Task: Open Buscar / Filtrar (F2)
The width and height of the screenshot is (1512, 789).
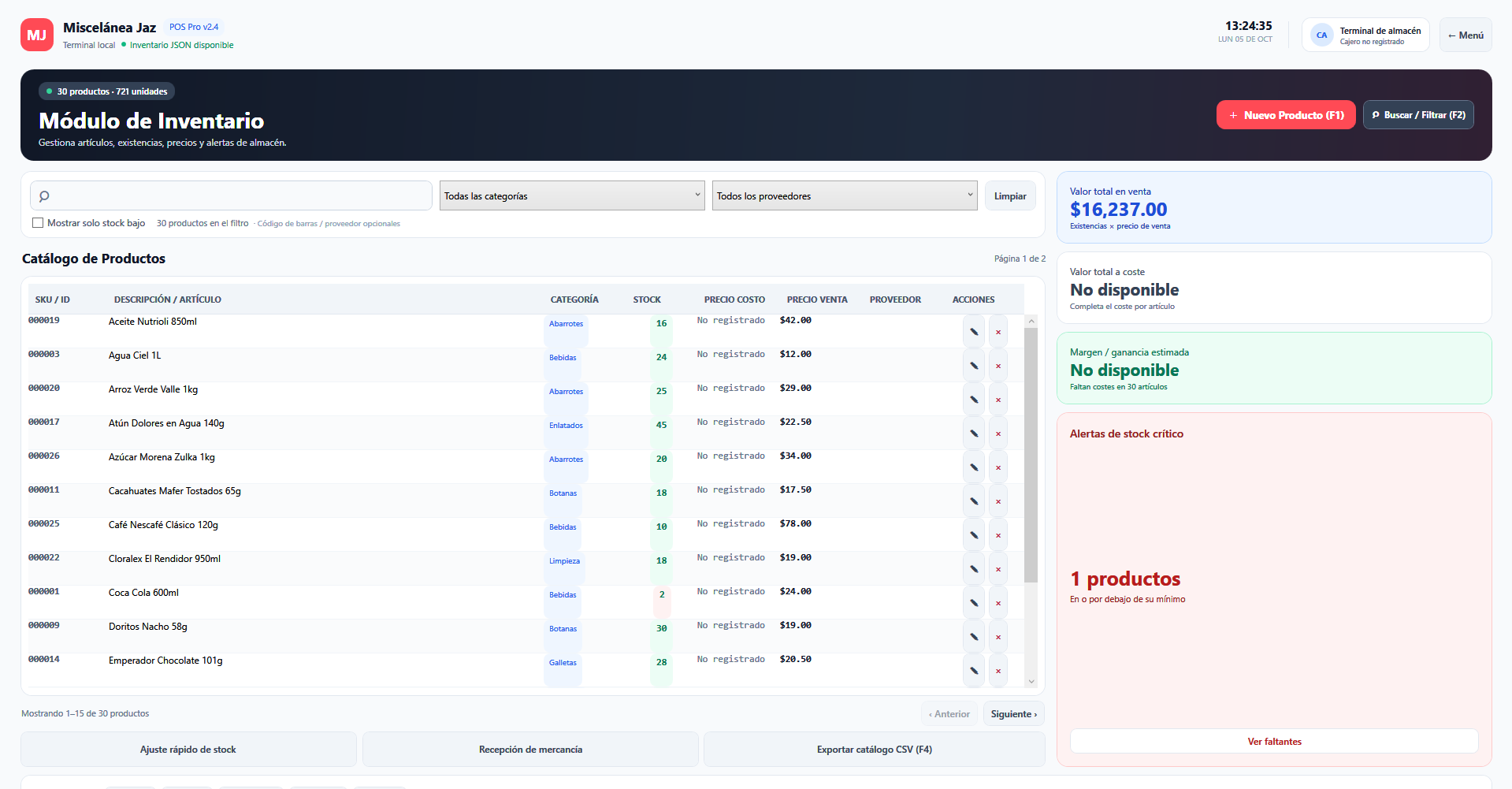Action: pyautogui.click(x=1418, y=115)
